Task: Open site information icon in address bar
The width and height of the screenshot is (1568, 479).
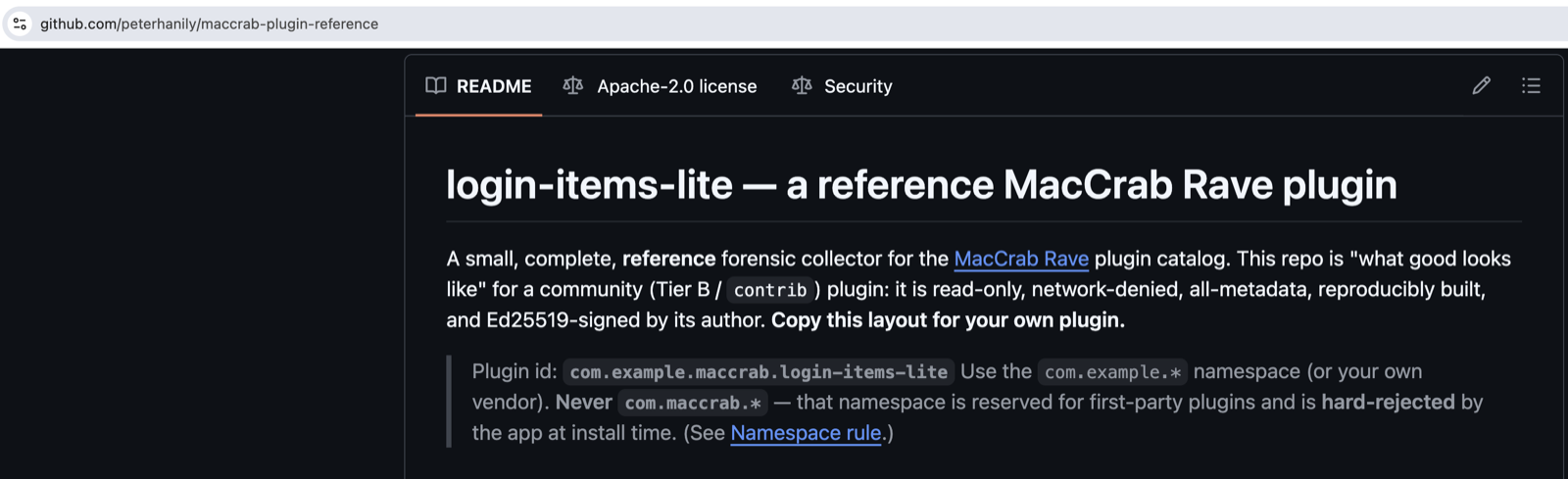Action: click(x=20, y=24)
